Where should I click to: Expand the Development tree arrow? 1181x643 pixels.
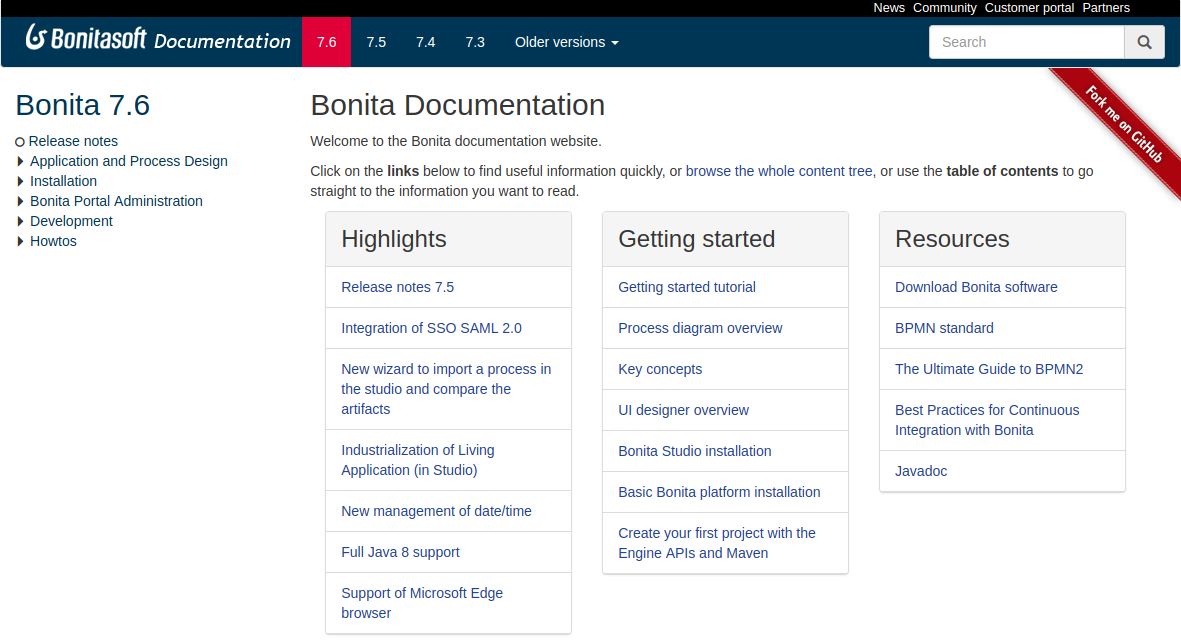tap(20, 221)
